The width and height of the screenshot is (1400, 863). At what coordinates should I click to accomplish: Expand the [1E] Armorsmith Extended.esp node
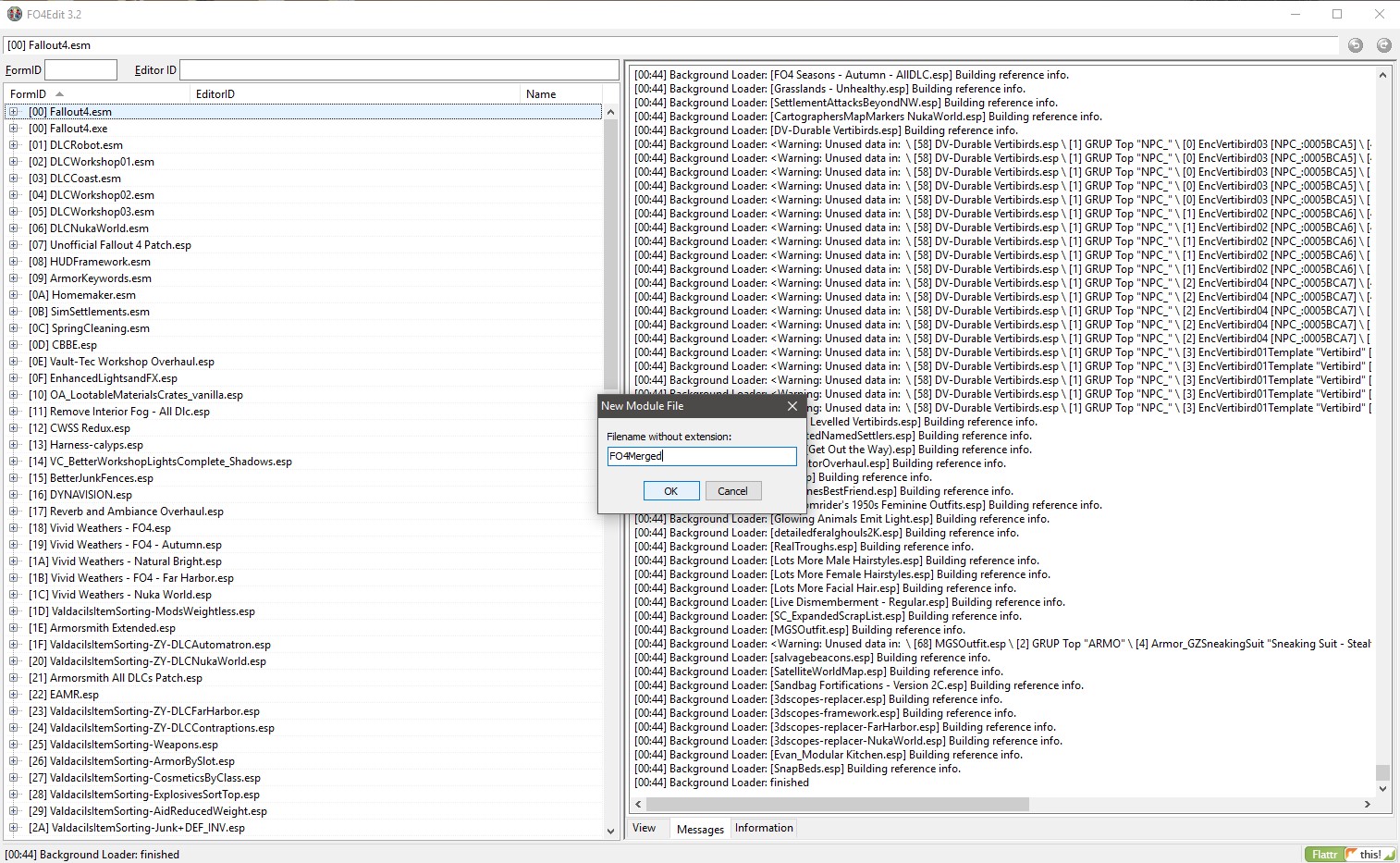[x=14, y=628]
